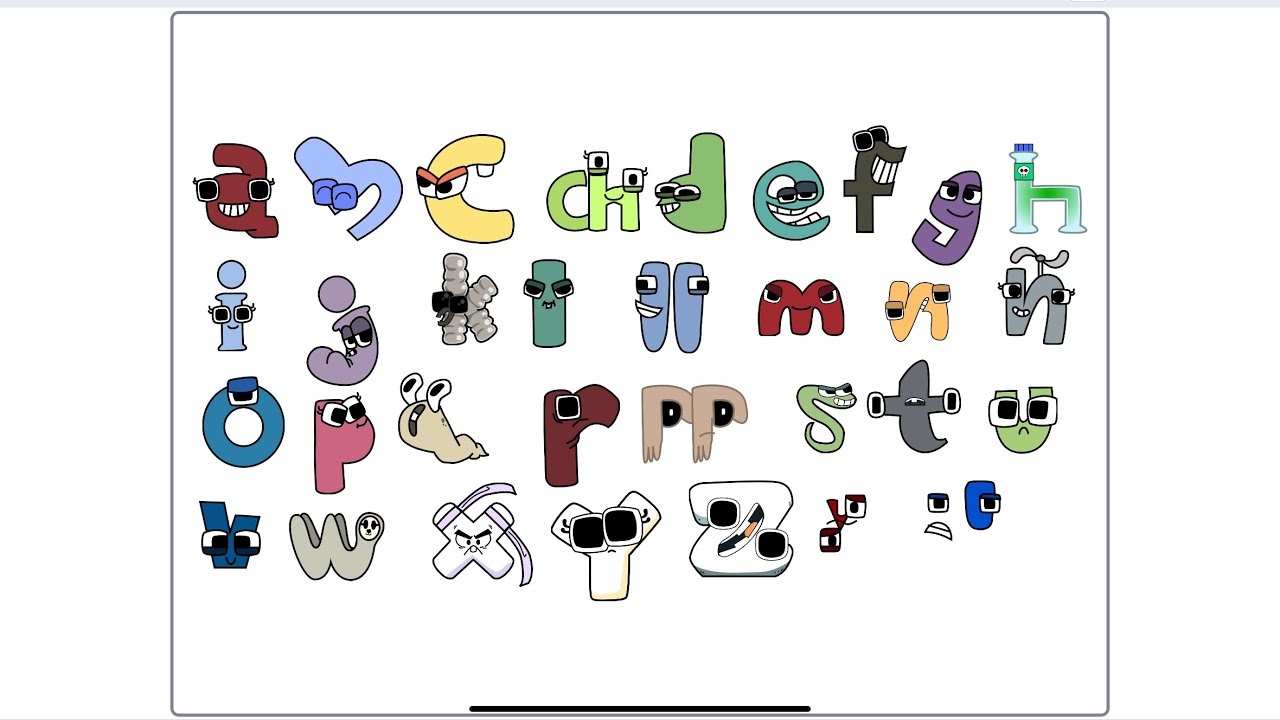Click the purple letter g character

coord(948,217)
